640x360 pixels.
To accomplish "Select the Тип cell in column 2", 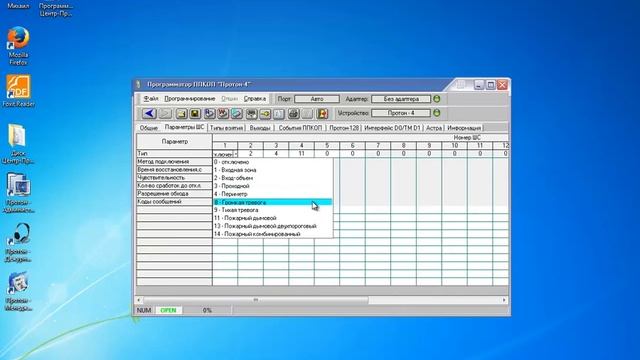I will (251, 154).
